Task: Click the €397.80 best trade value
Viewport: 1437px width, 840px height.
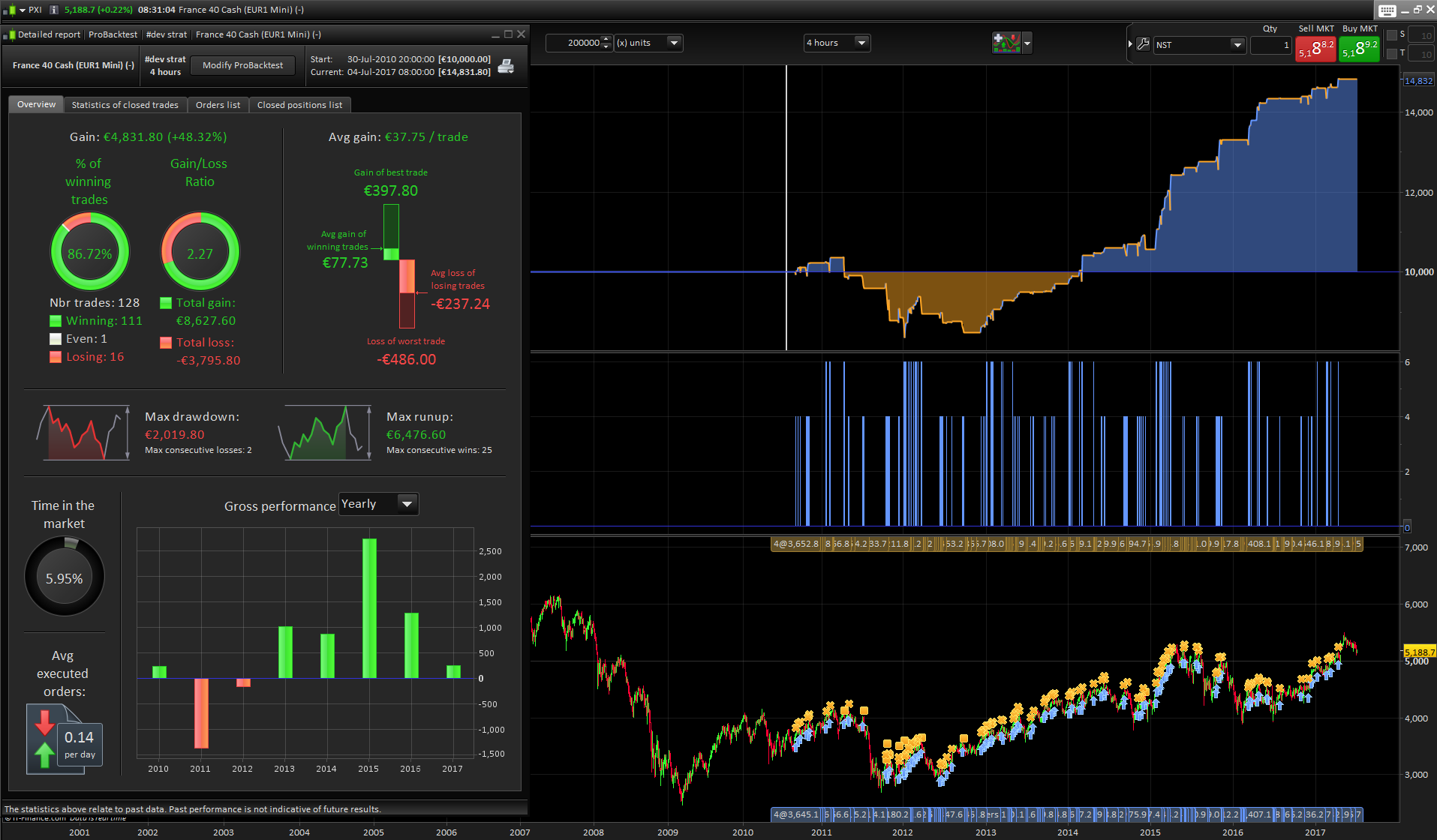Action: 391,190
